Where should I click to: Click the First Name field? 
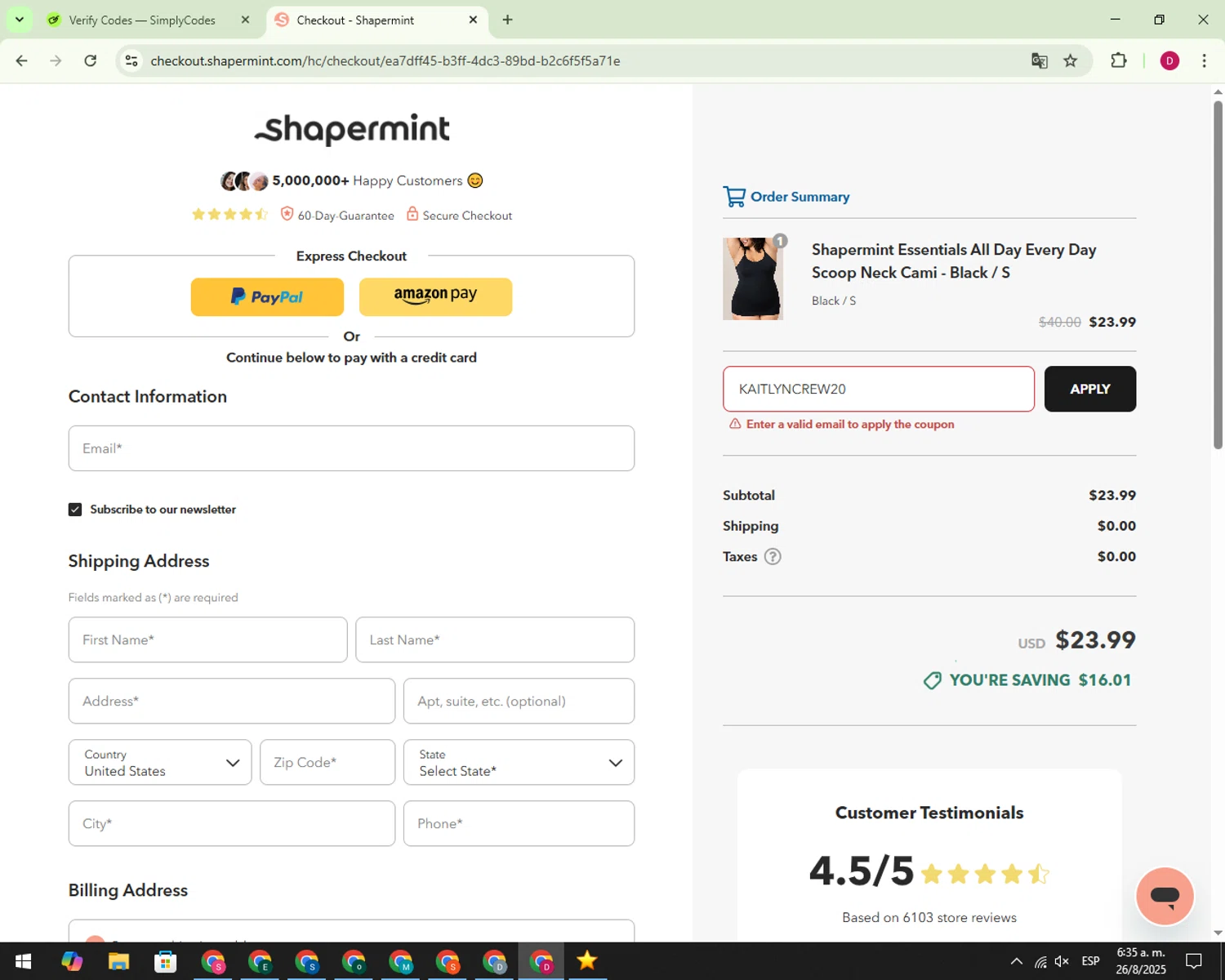point(207,639)
